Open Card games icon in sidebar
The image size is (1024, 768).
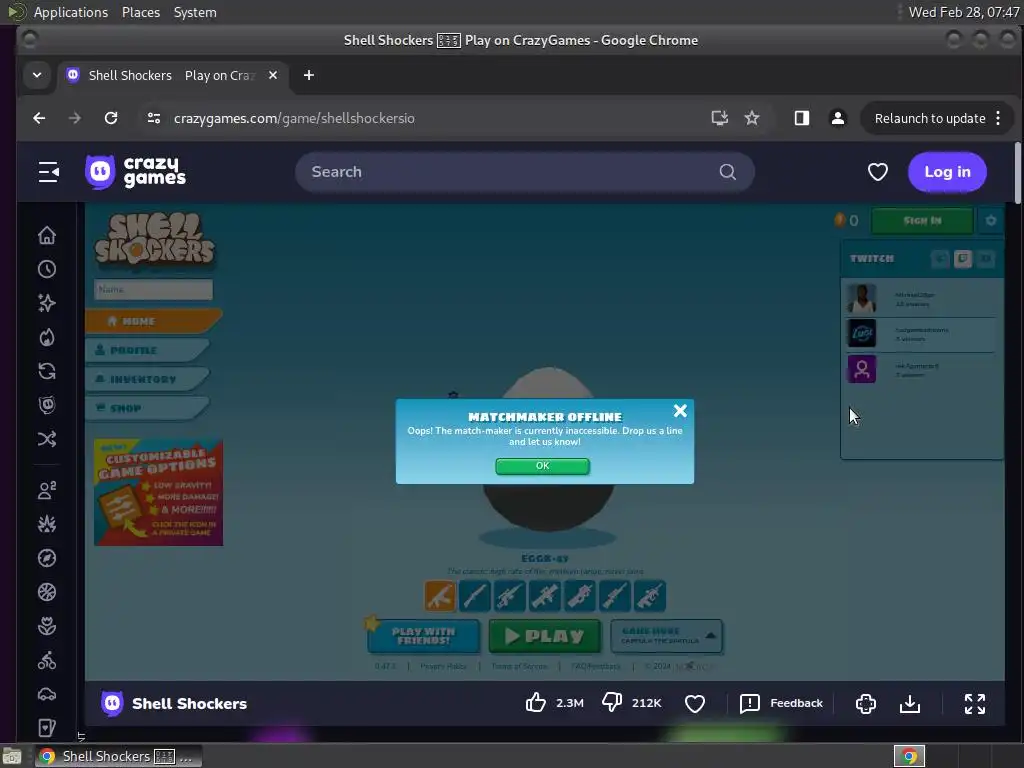coord(47,728)
